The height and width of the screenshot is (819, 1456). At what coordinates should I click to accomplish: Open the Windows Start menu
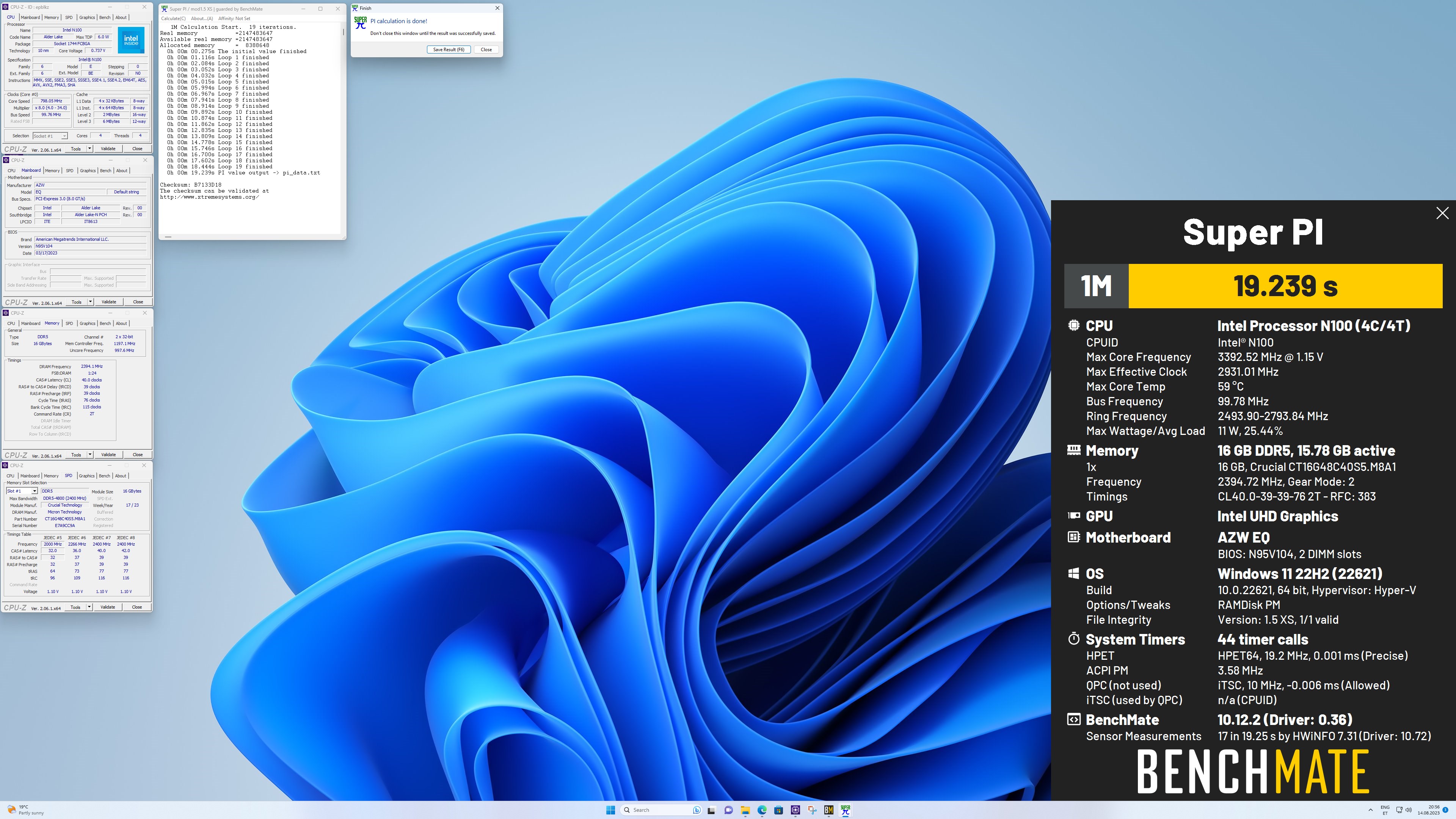(x=610, y=810)
